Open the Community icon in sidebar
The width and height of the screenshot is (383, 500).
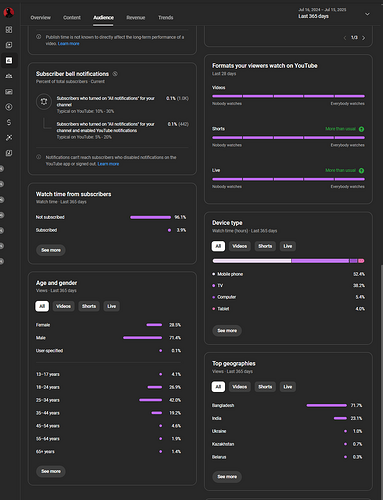click(x=9, y=76)
